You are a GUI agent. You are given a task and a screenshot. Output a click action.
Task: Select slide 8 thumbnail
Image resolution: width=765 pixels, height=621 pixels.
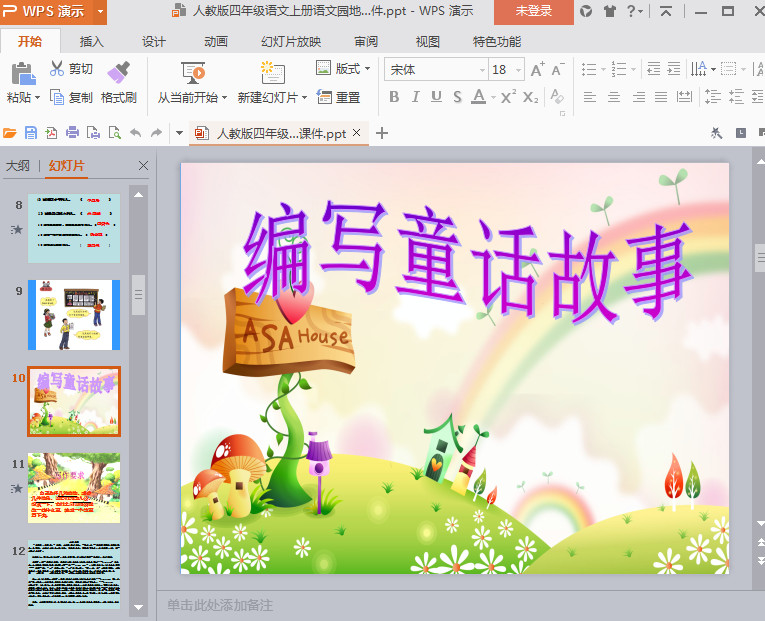pyautogui.click(x=74, y=228)
